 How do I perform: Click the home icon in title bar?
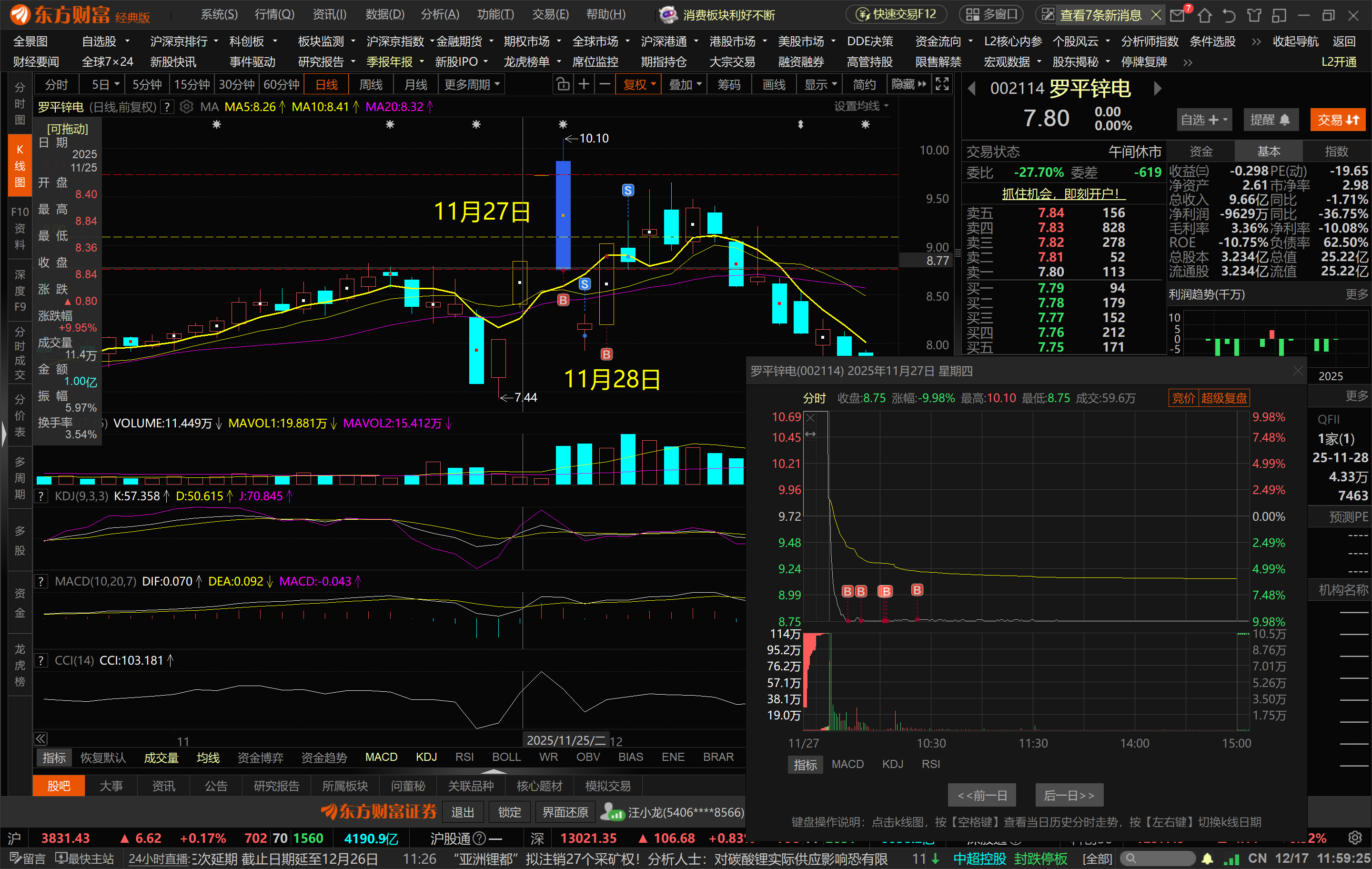click(x=1204, y=15)
